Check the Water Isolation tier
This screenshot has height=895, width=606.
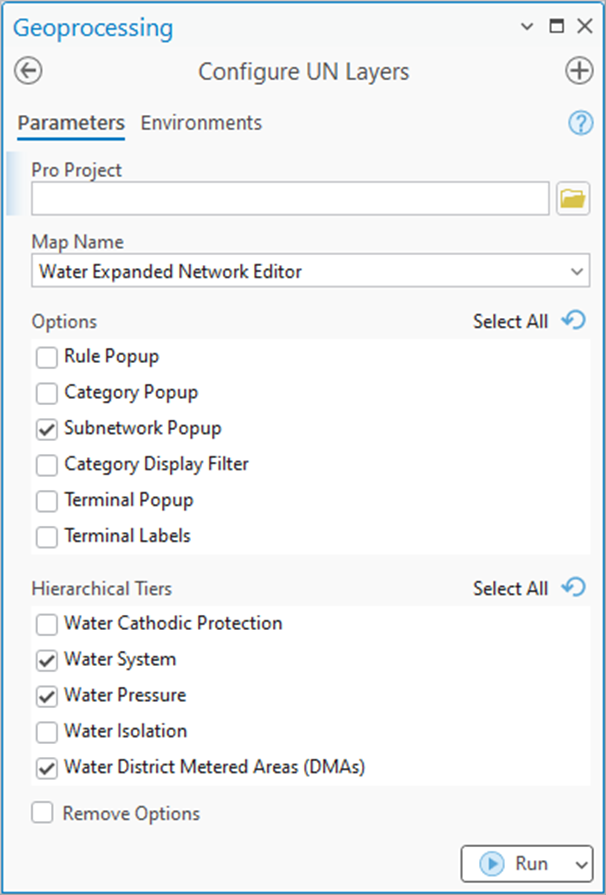click(x=45, y=732)
